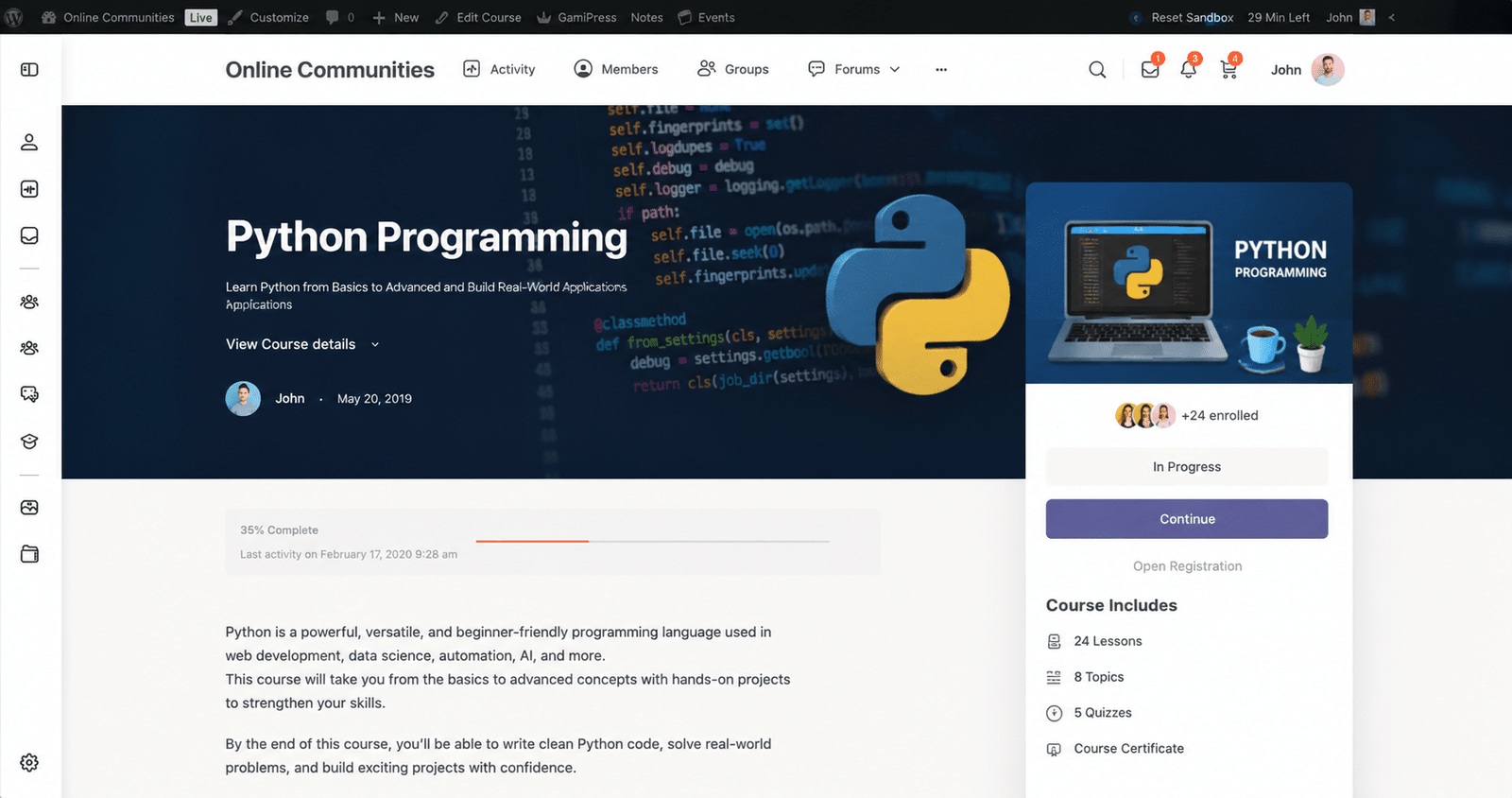
Task: Open forums chat icon in sidebar
Action: (29, 394)
